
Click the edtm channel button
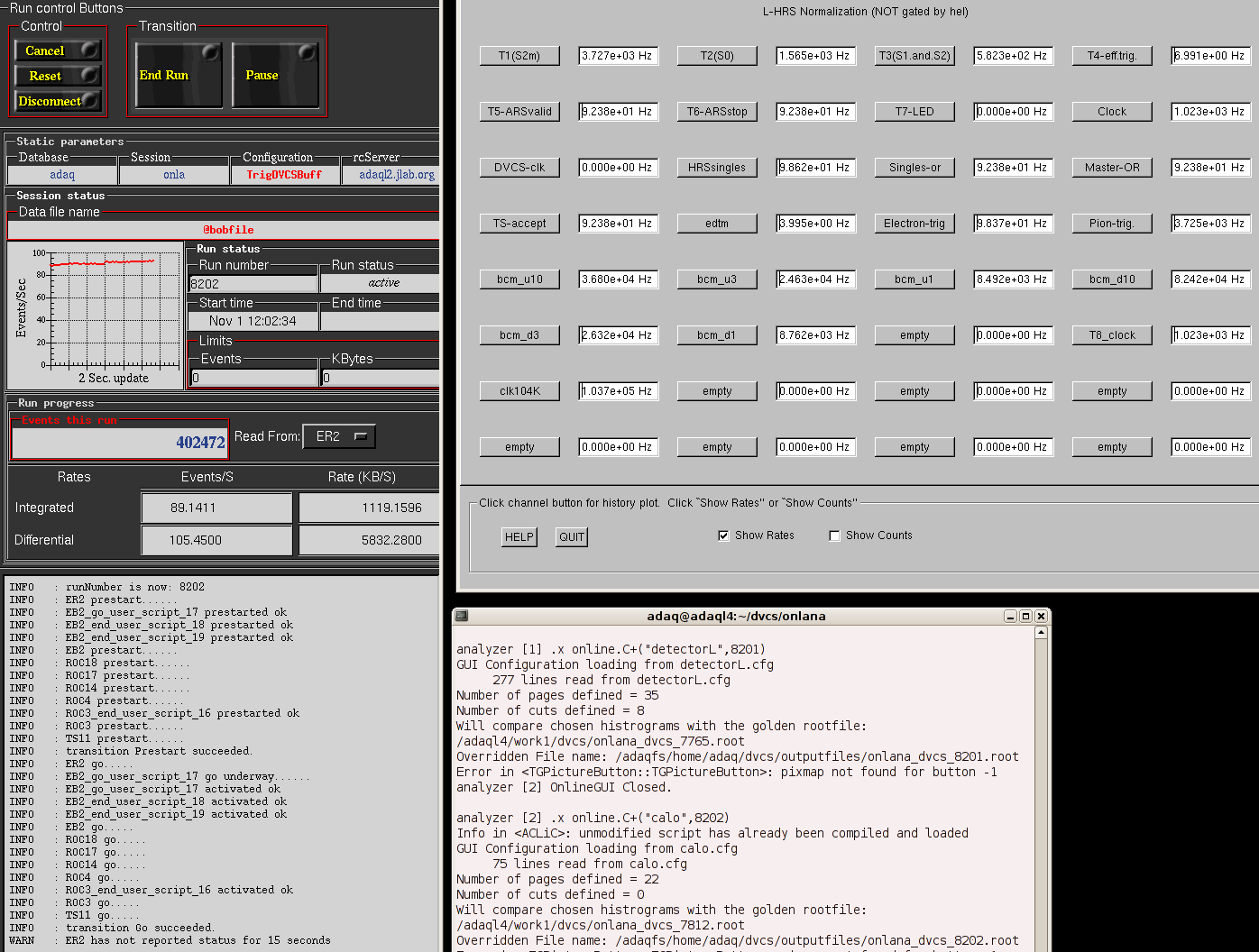coord(717,224)
